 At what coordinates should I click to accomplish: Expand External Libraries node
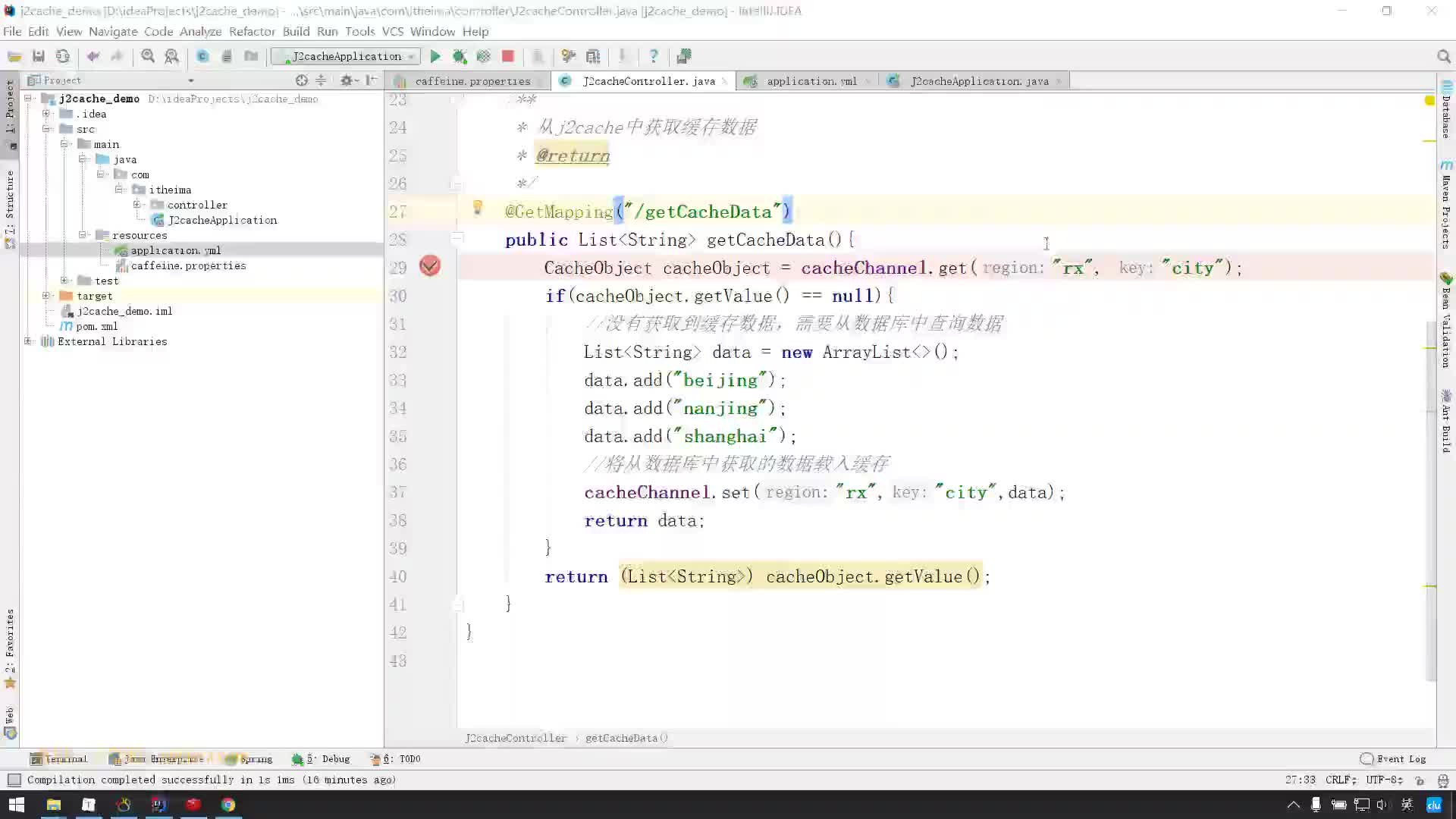coord(28,341)
